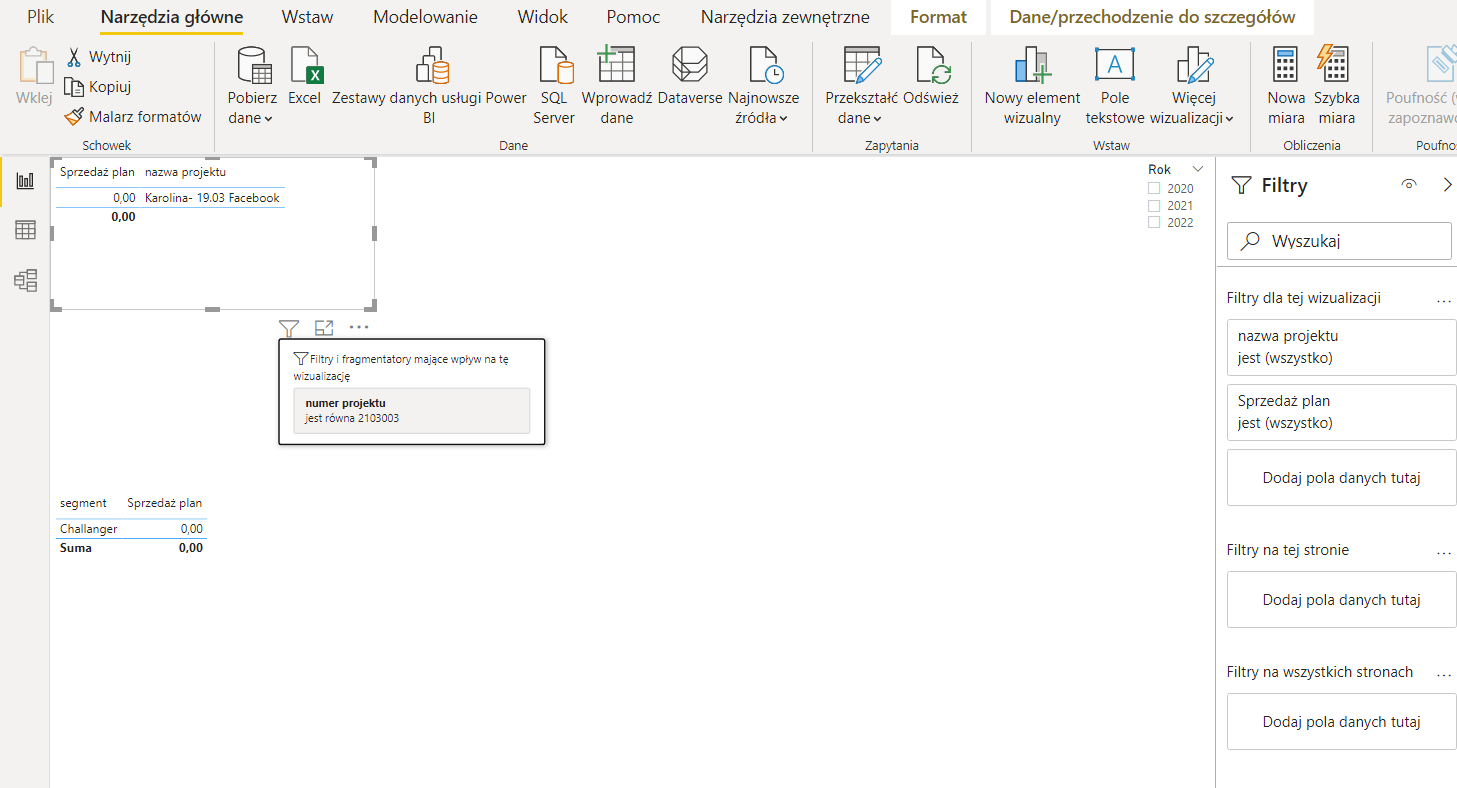Collapse the Filtry pane with the arrow
1457x788 pixels.
(x=1447, y=184)
